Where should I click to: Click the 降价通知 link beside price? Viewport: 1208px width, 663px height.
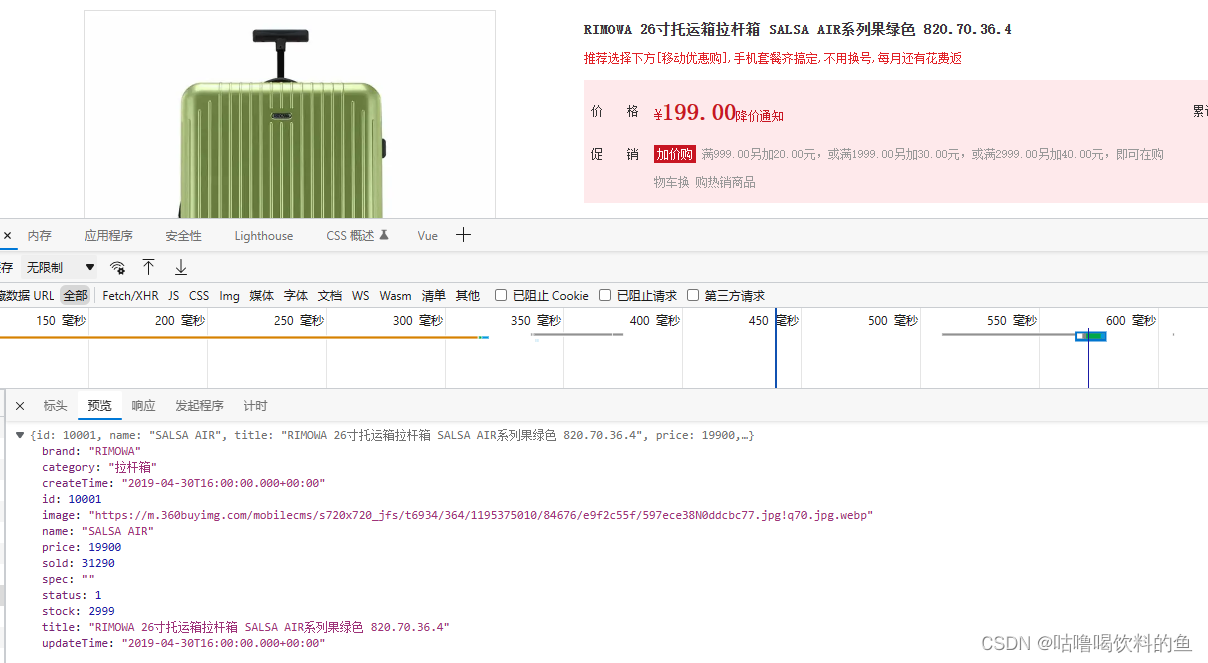760,116
